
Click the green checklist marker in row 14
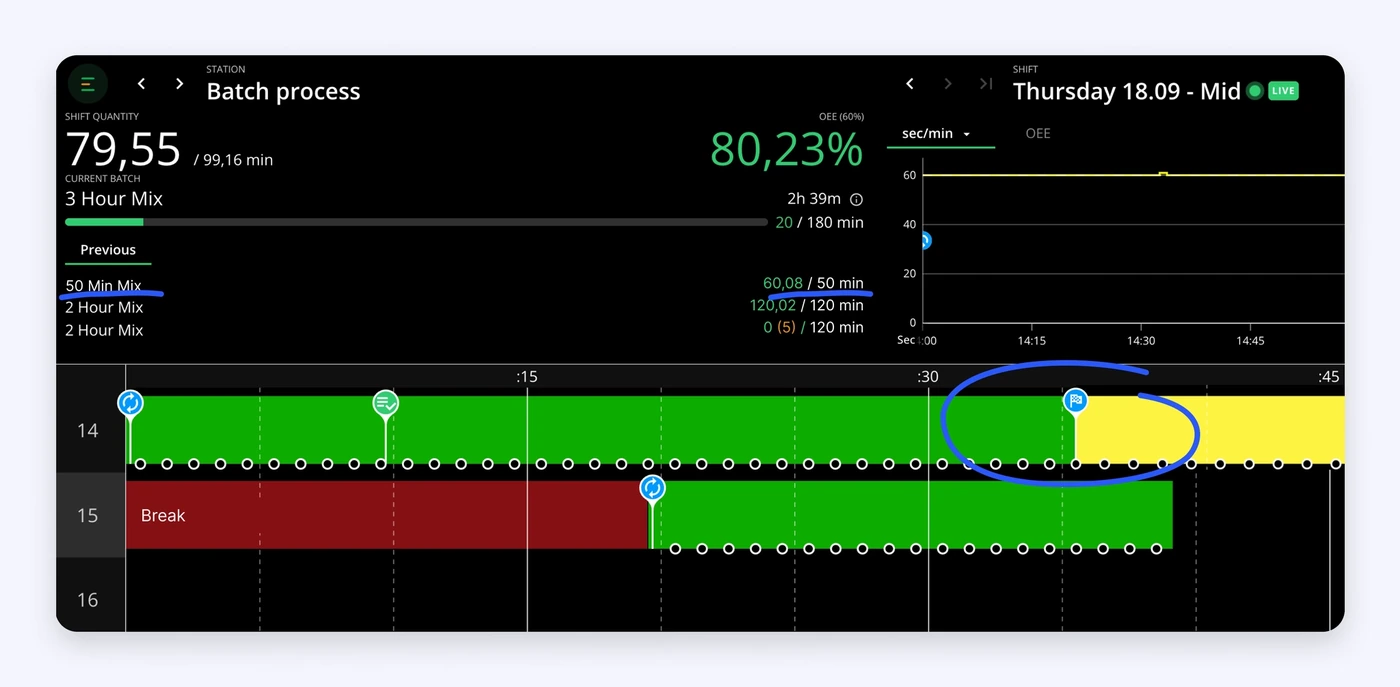(x=385, y=403)
